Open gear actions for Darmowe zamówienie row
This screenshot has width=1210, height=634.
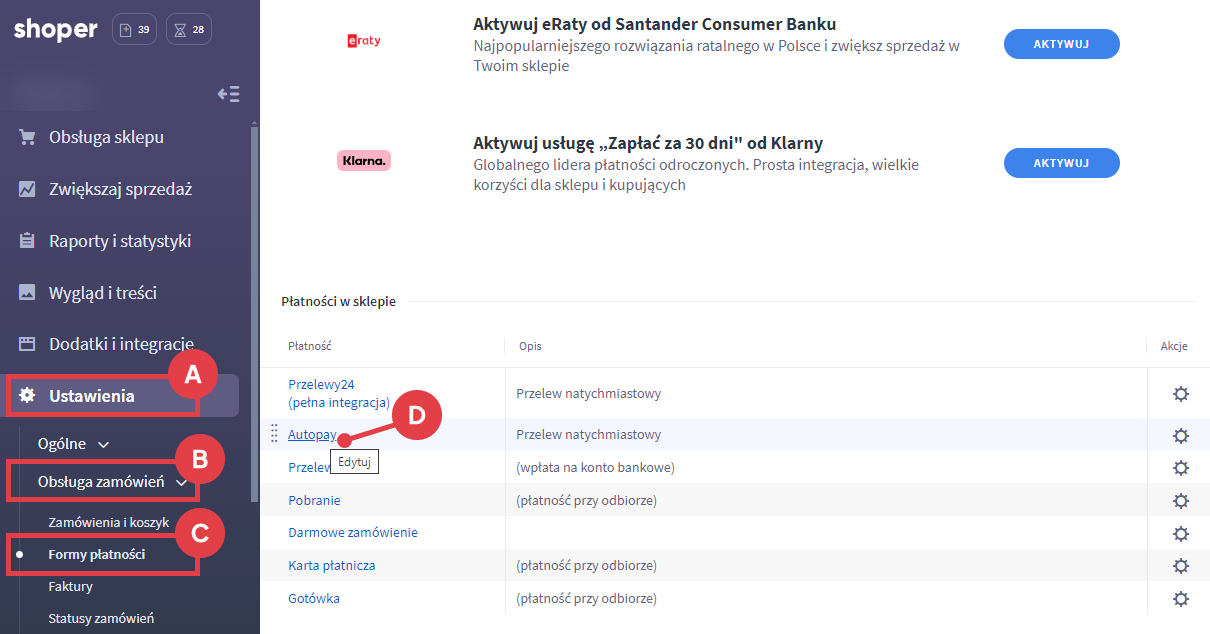coord(1181,533)
